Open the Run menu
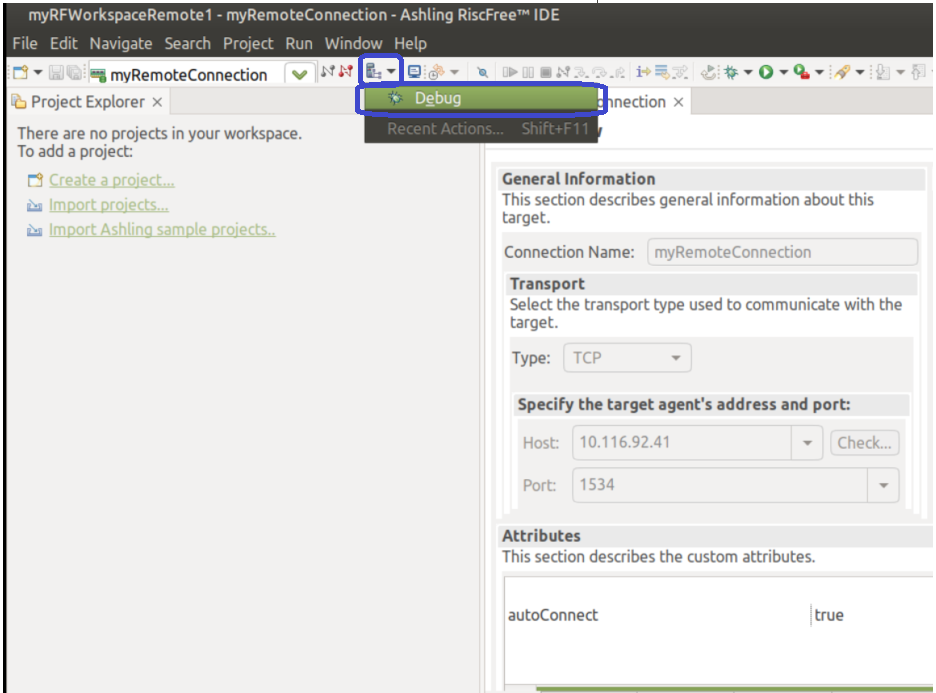 (298, 44)
